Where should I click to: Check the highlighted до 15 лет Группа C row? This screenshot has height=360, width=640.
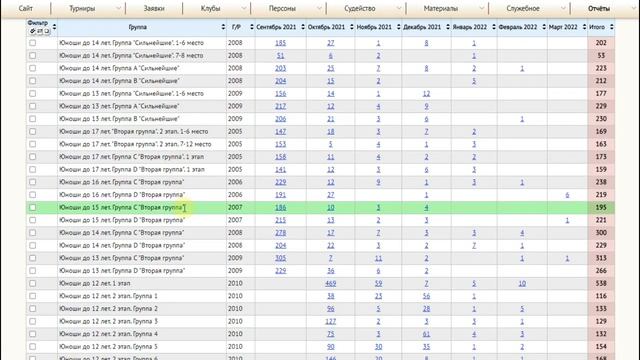point(33,207)
